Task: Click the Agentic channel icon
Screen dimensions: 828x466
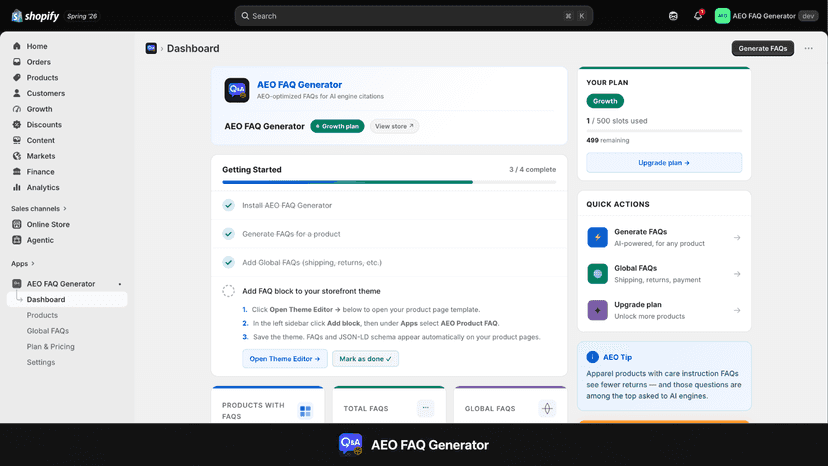Action: tap(17, 240)
